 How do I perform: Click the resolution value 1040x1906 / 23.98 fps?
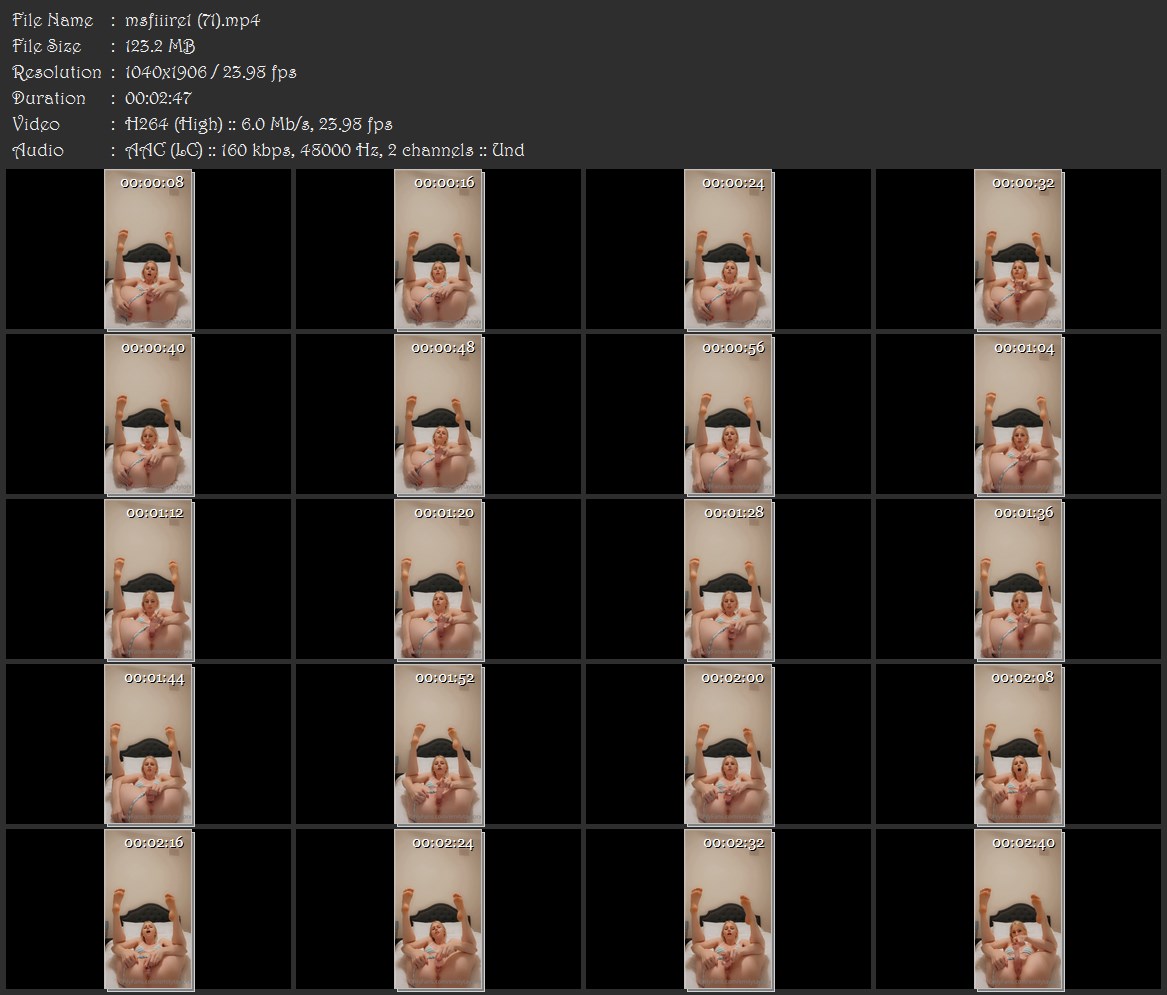211,72
